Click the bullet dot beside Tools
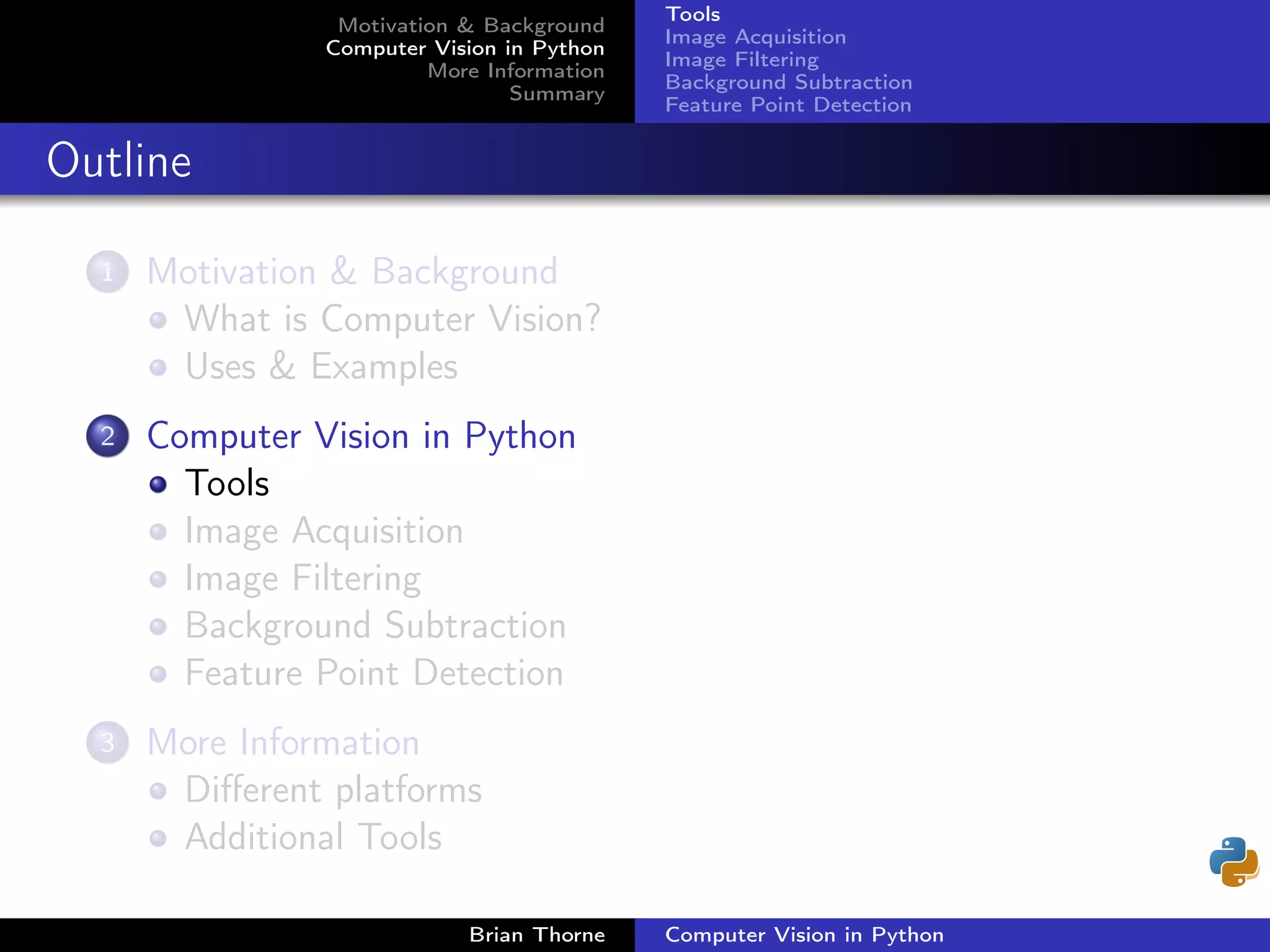1270x952 pixels. coord(158,484)
